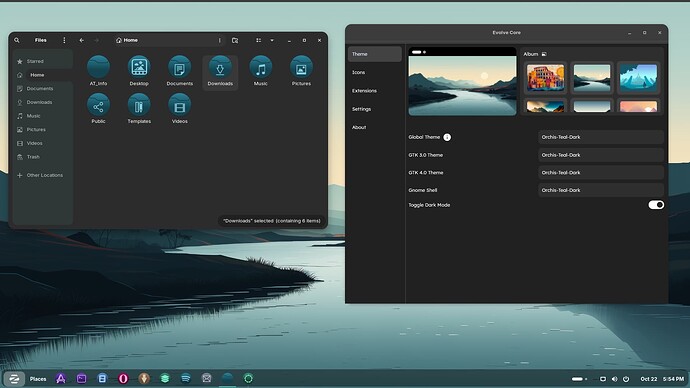Select the AT_Info folder
This screenshot has width=690, height=388.
tap(99, 71)
